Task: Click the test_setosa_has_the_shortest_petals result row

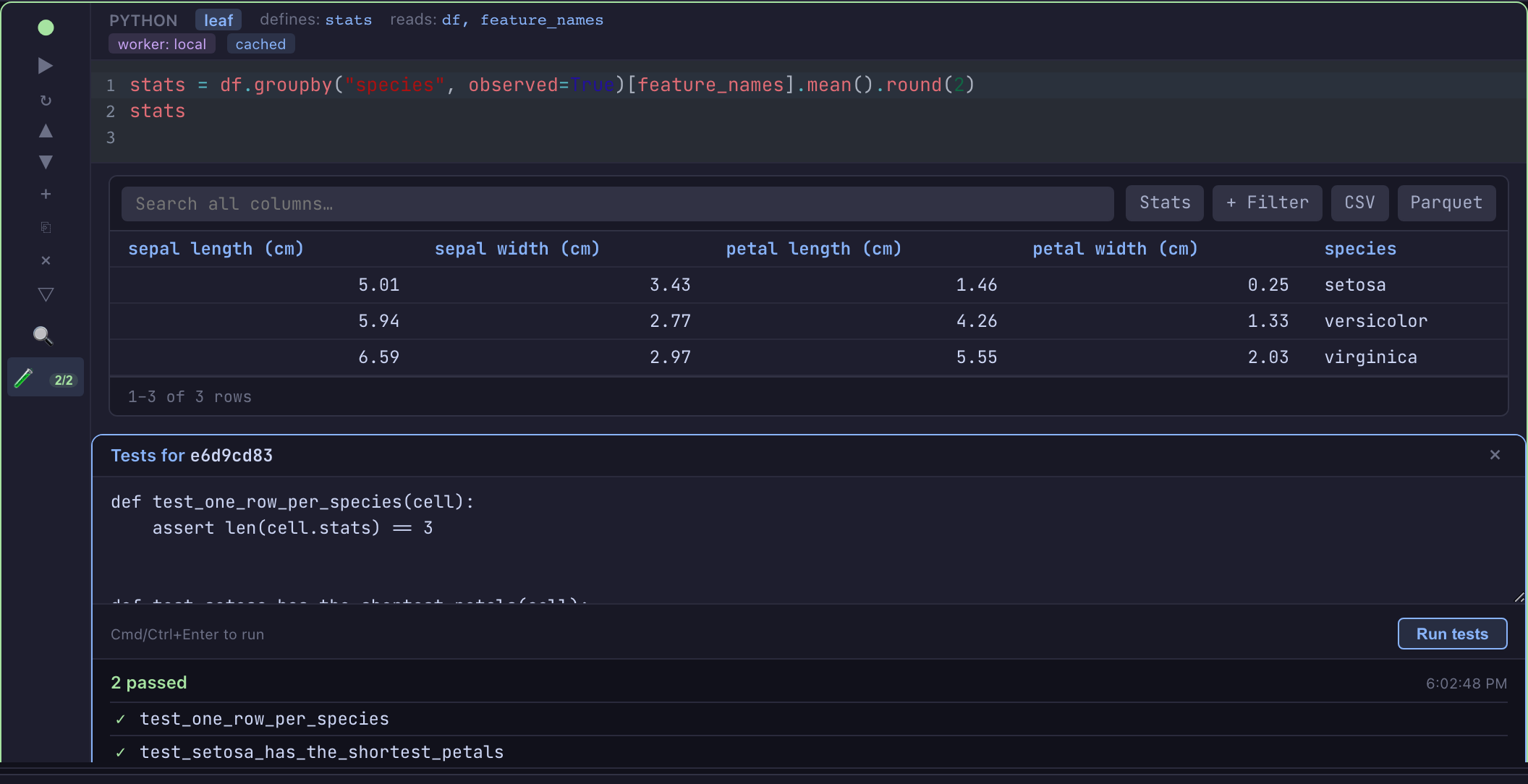Action: (x=809, y=751)
